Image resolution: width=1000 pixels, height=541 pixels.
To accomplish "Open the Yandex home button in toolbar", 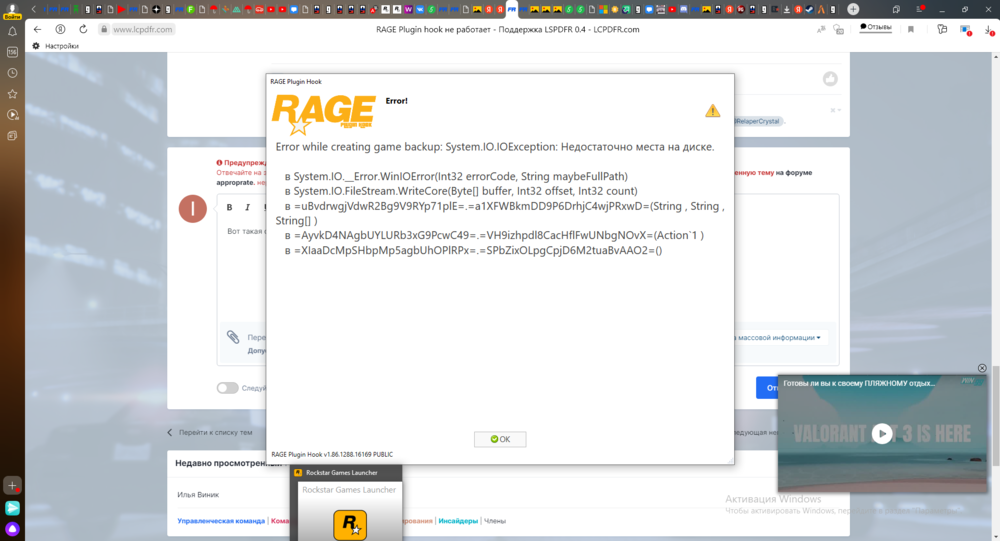I will coord(60,29).
